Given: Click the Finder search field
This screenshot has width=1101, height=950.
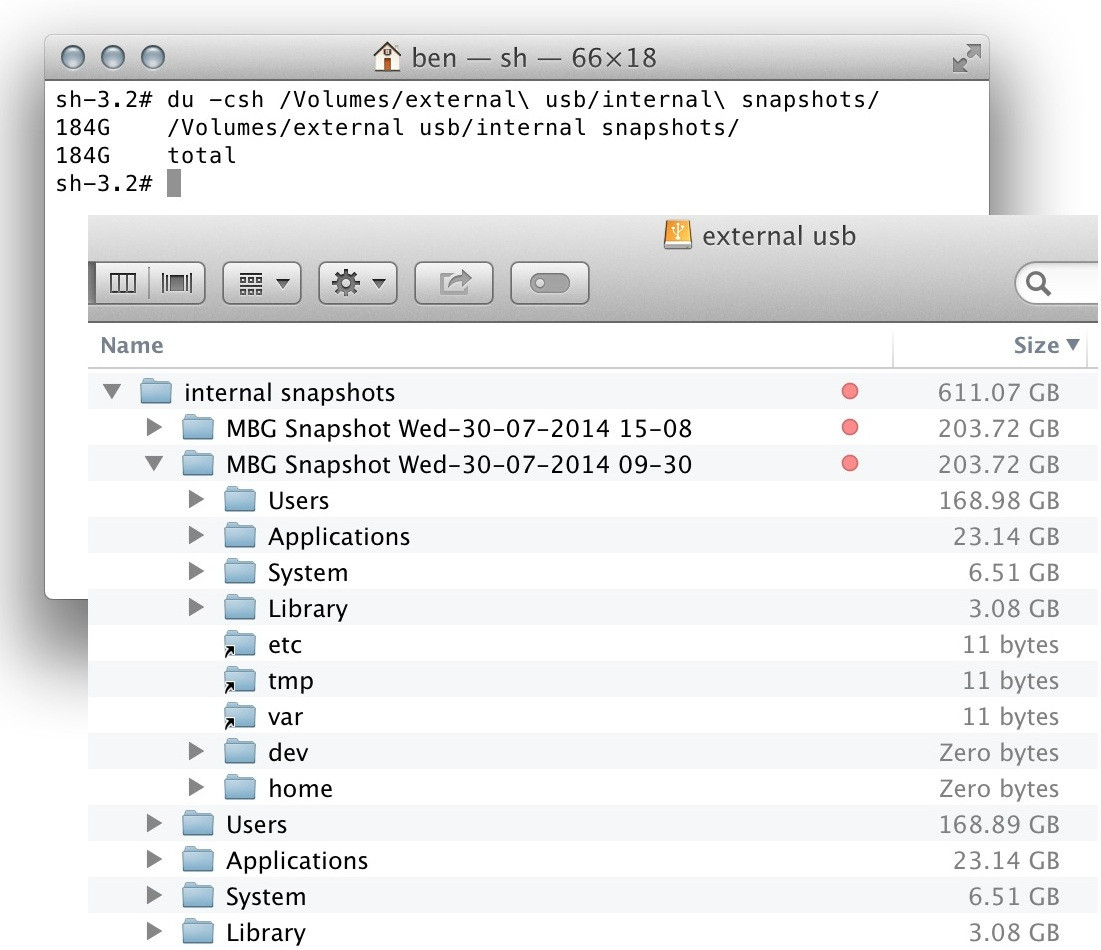Looking at the screenshot, I should 1057,284.
